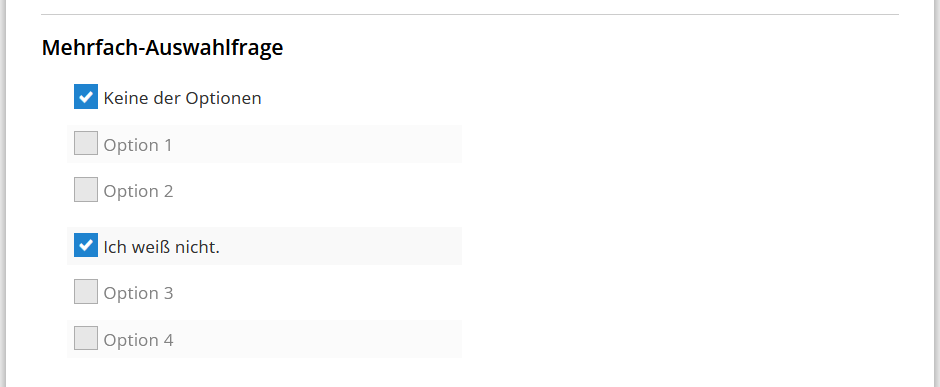The width and height of the screenshot is (940, 387).
Task: Click the "Ich weiß nicht." label text
Action: [x=162, y=247]
